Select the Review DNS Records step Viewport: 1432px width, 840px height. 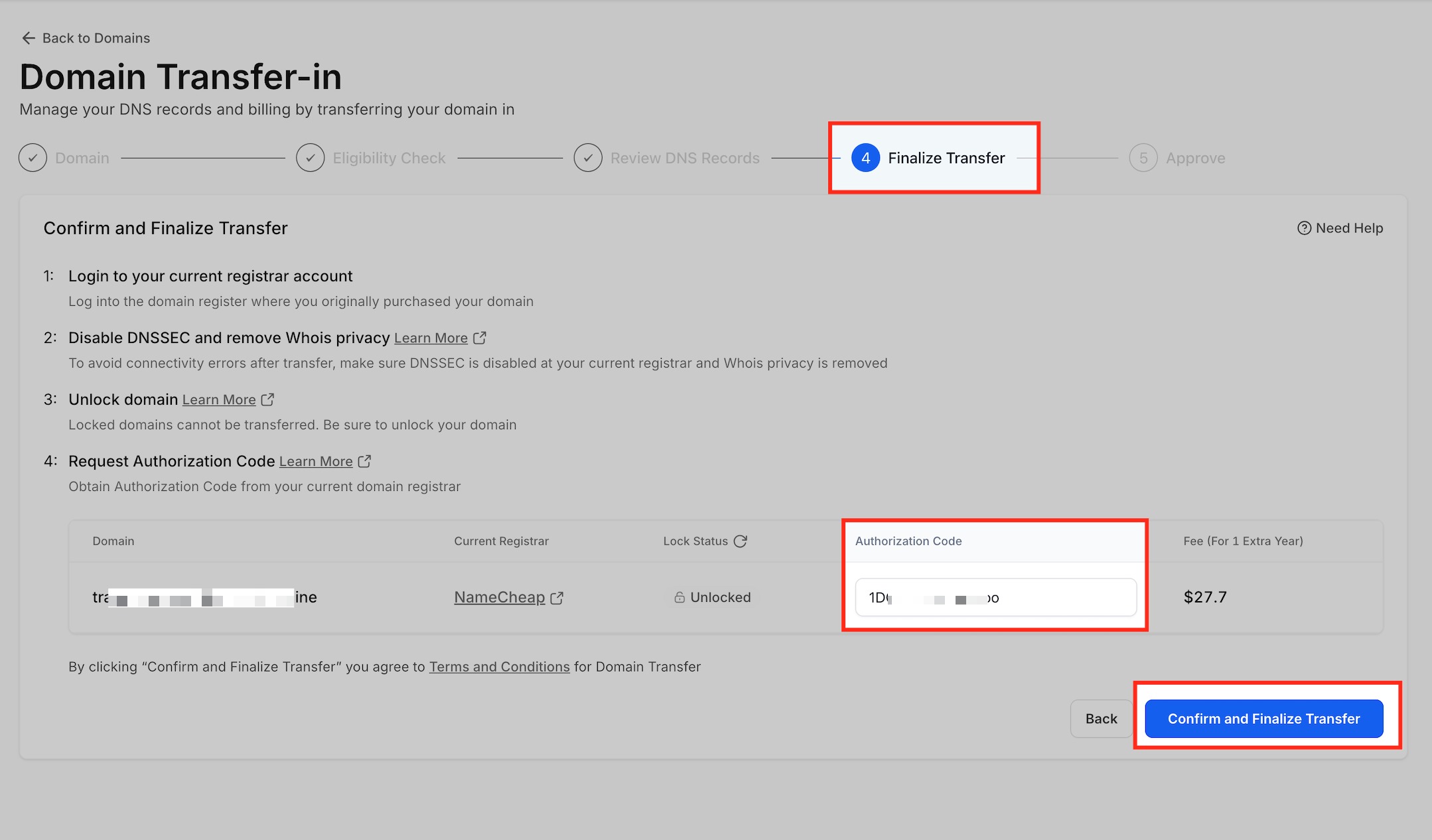tap(684, 158)
